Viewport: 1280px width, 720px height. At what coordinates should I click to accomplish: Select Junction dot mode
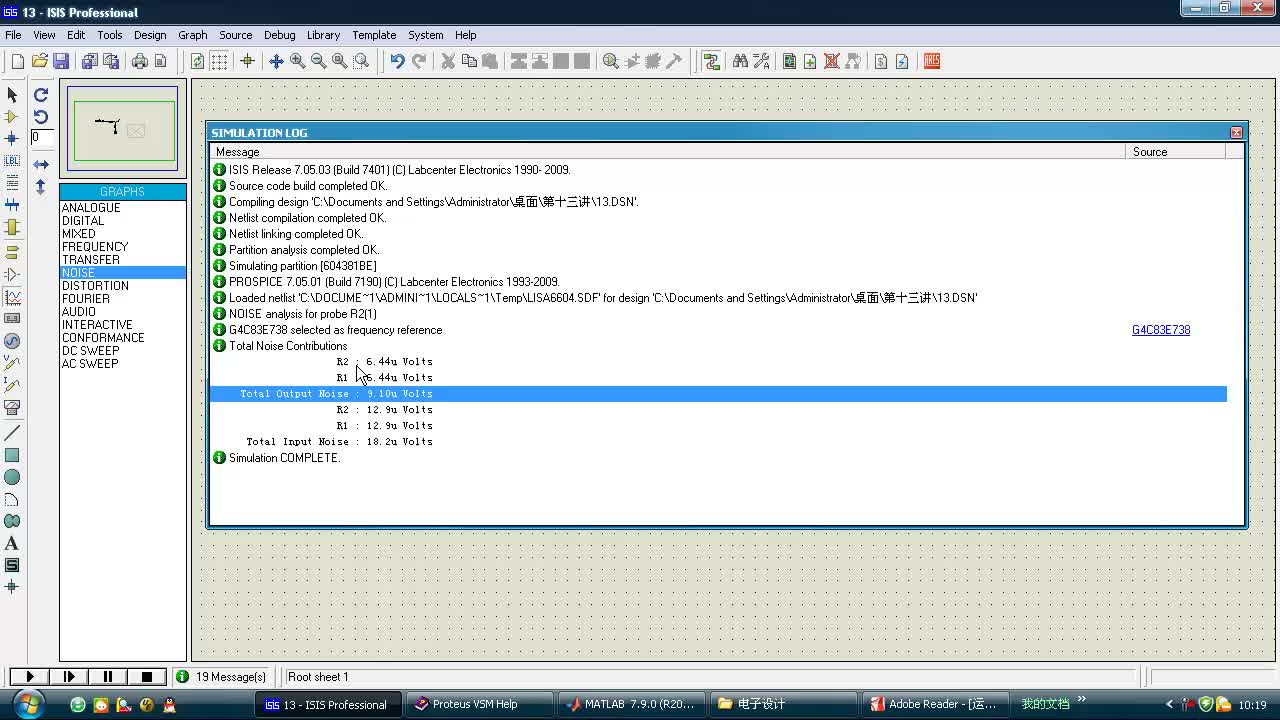[12, 138]
